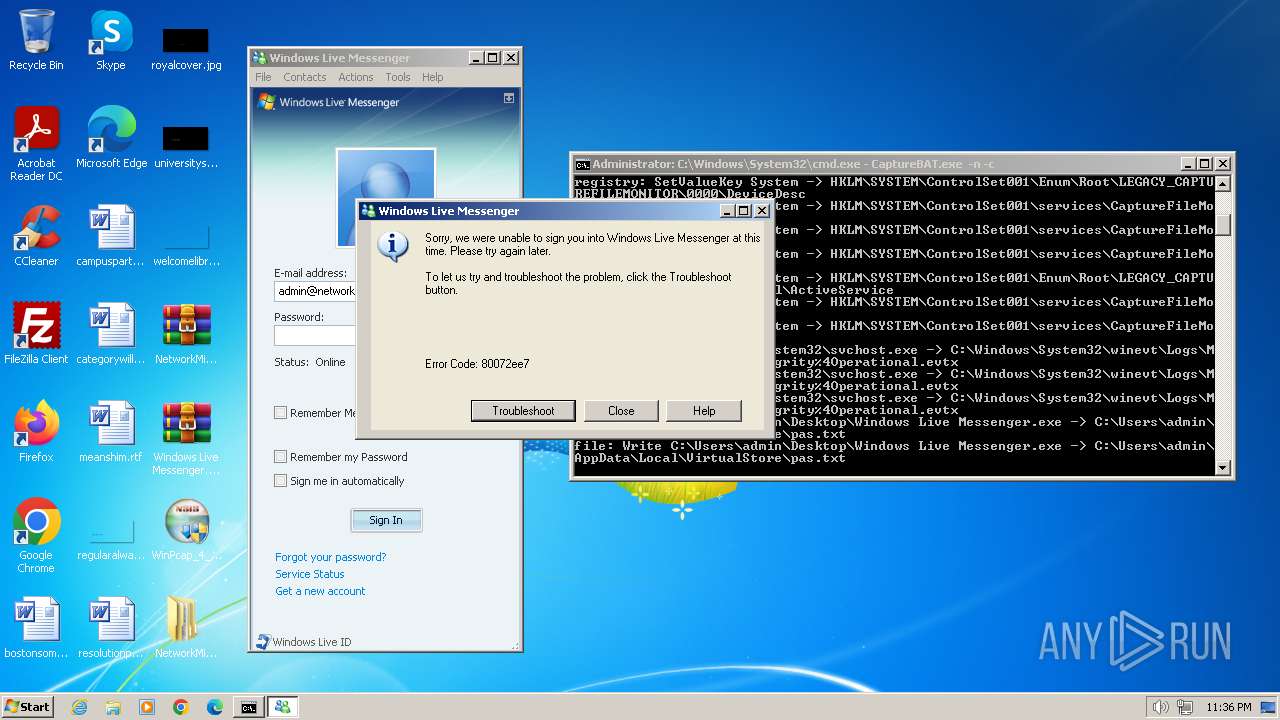
Task: Open the upper NetworkMi archive at the FileZilla row
Action: [186, 334]
